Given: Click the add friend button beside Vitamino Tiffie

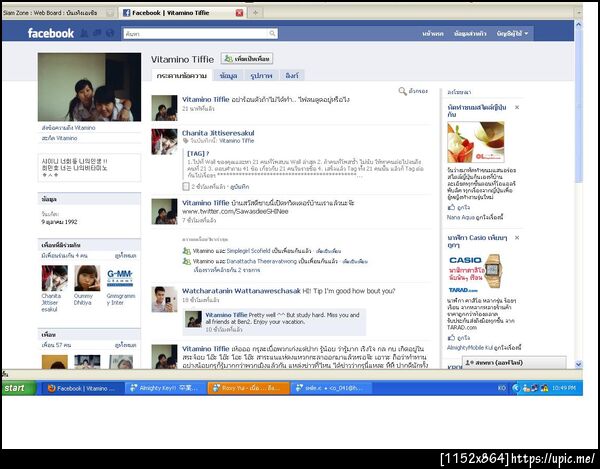Looking at the screenshot, I should pos(247,59).
